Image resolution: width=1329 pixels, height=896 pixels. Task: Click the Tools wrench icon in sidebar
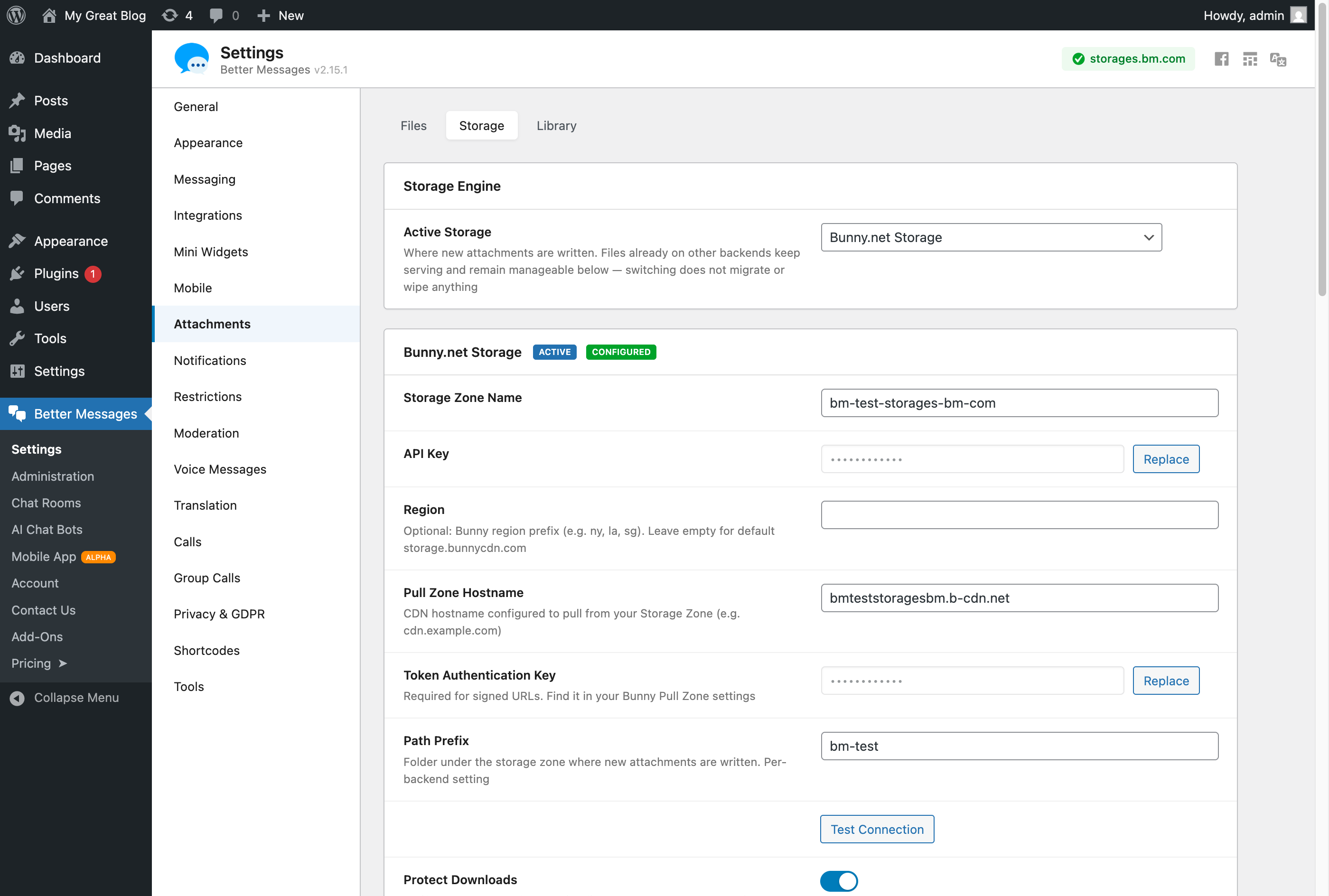(x=17, y=338)
